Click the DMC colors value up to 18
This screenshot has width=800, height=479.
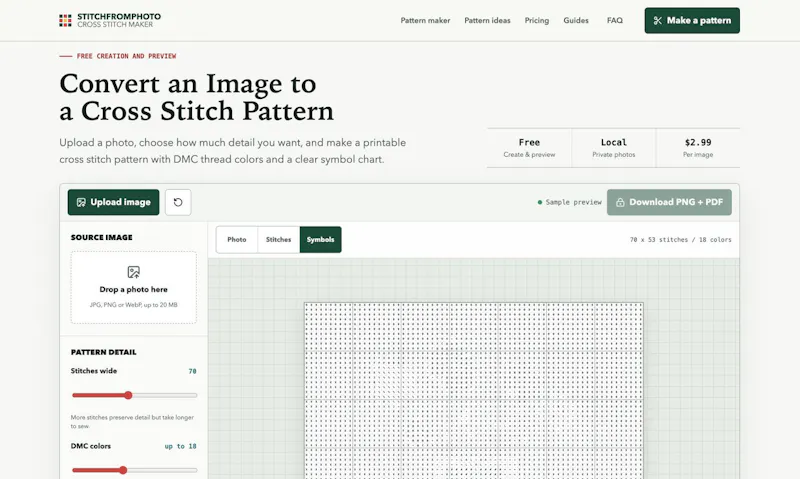pyautogui.click(x=180, y=446)
